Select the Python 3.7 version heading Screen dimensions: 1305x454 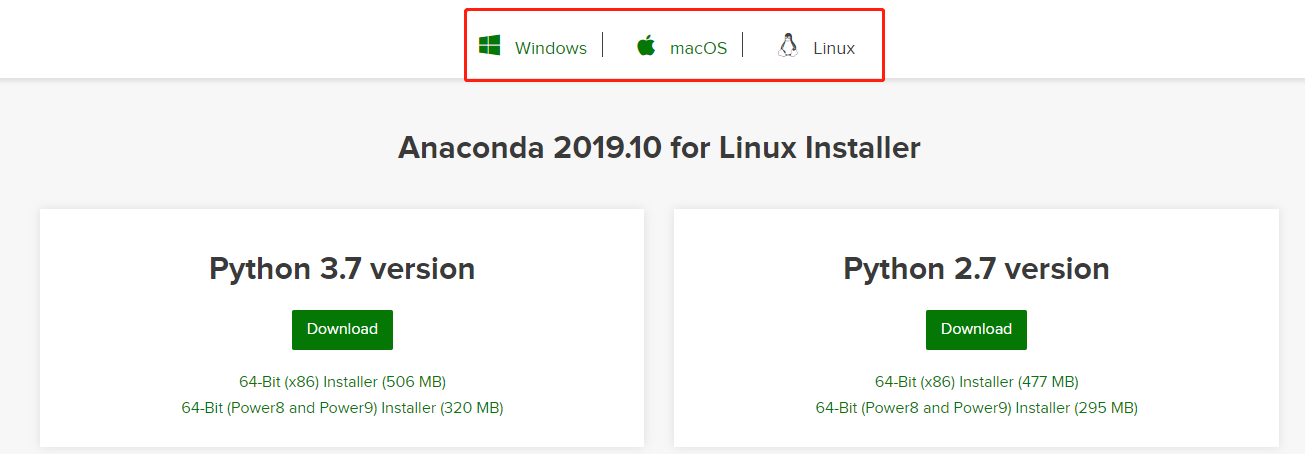(342, 269)
